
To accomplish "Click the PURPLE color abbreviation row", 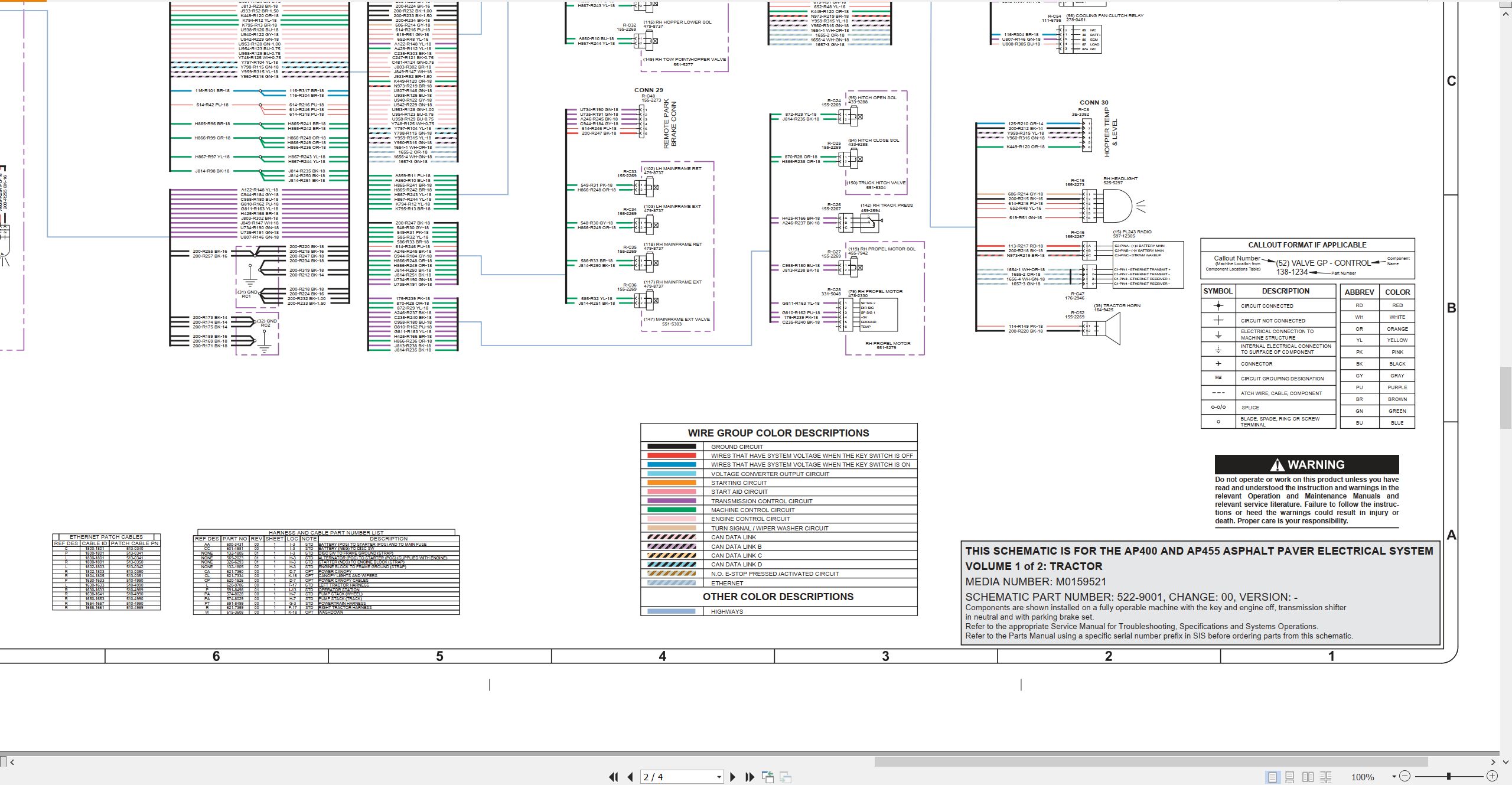I will point(1377,387).
